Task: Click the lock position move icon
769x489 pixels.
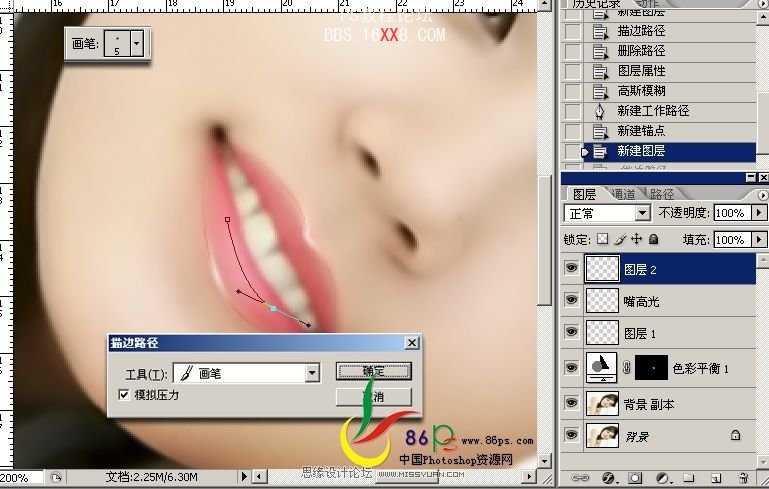Action: (x=636, y=240)
